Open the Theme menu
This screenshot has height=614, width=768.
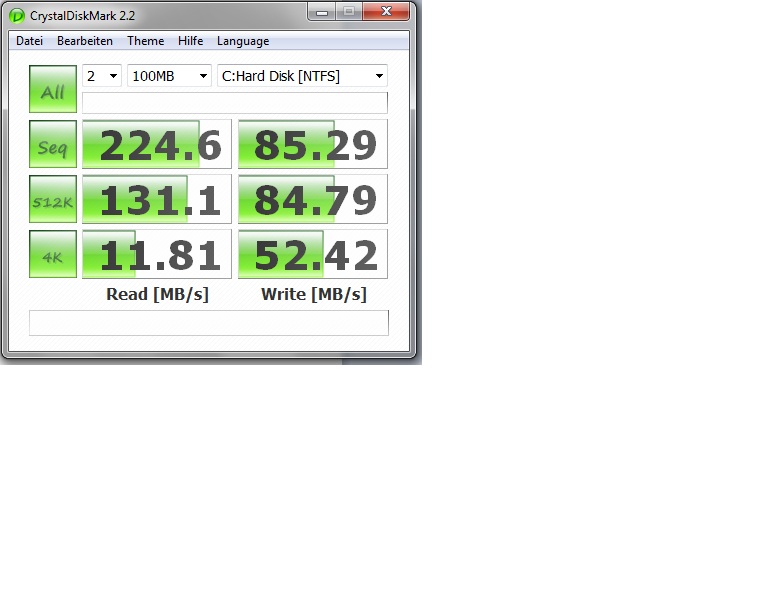coord(145,41)
